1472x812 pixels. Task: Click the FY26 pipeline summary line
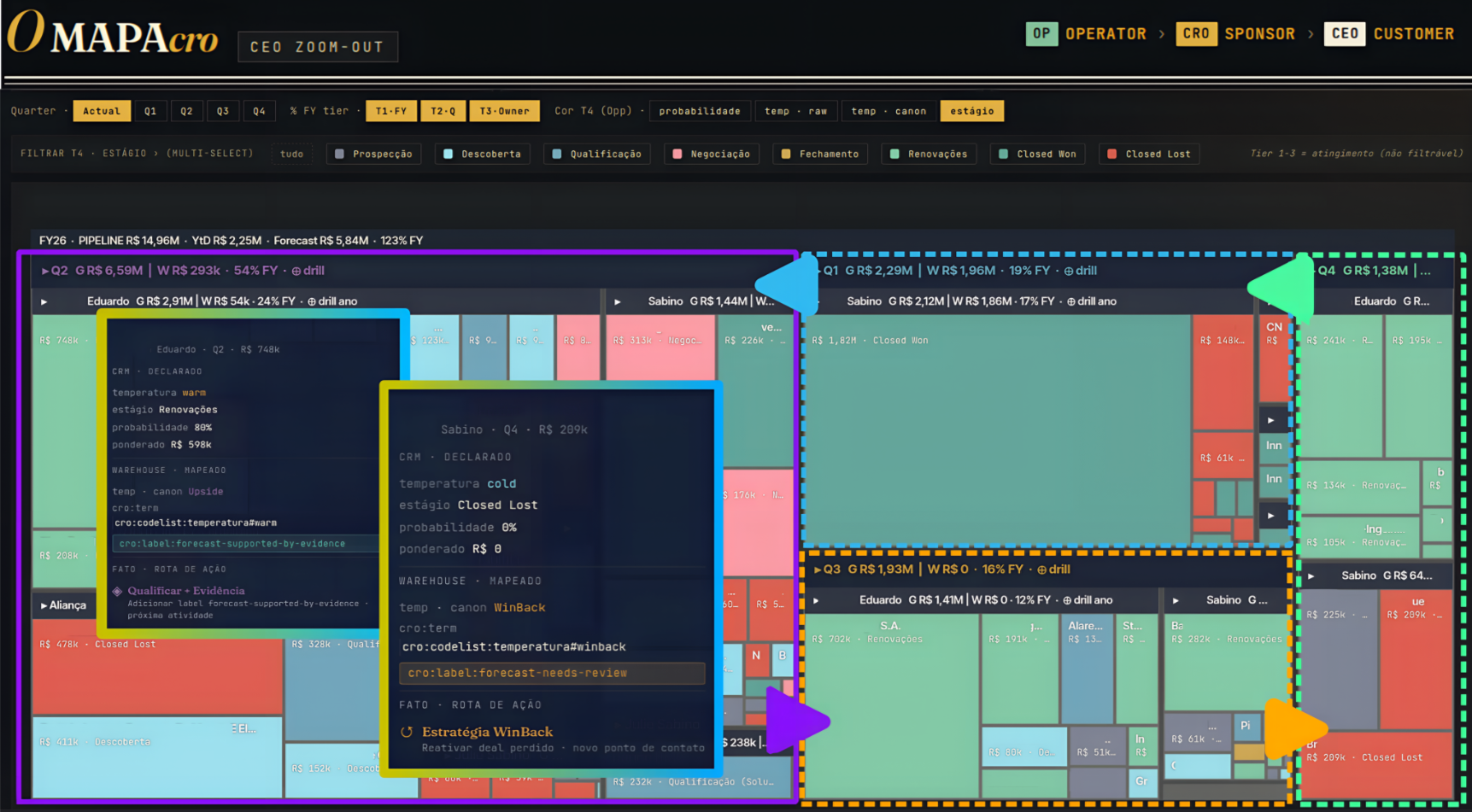click(x=231, y=241)
